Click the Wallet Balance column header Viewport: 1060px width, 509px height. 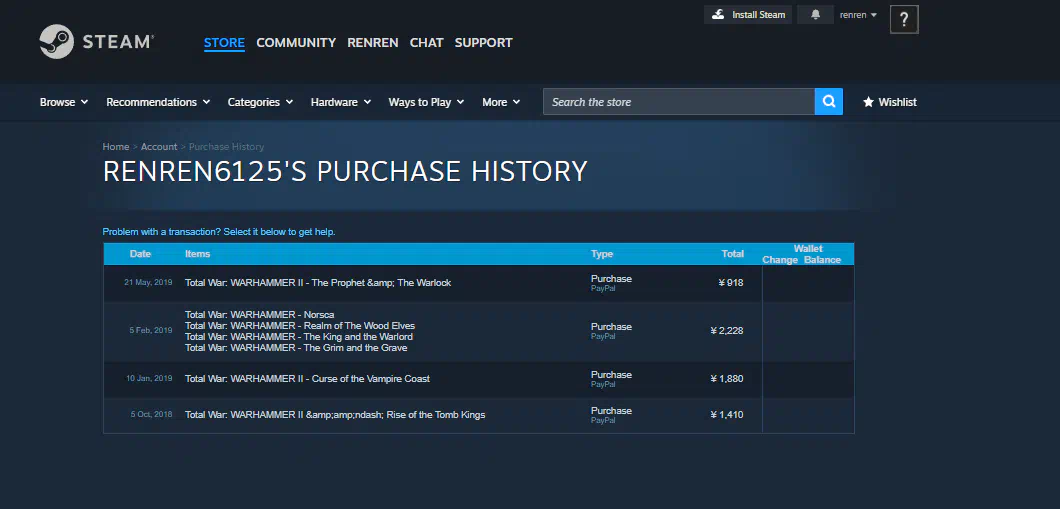822,260
